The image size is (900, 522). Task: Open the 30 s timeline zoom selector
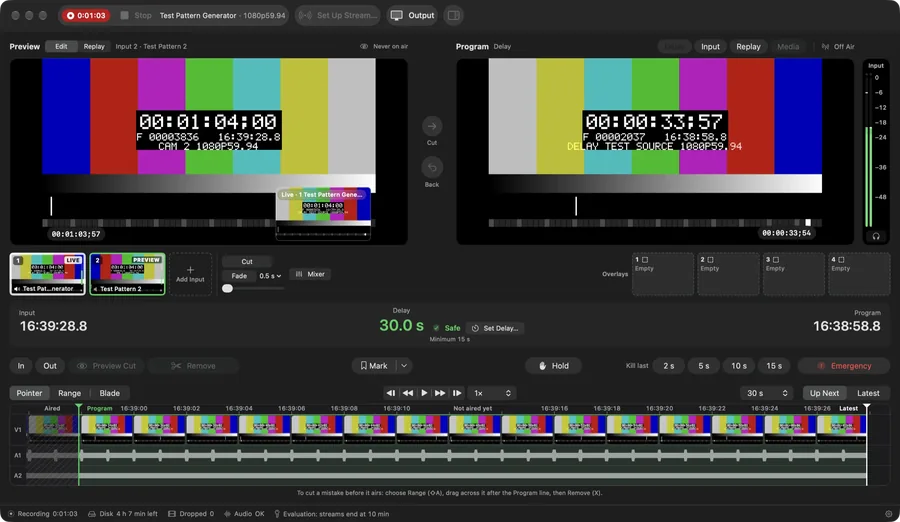tap(767, 393)
